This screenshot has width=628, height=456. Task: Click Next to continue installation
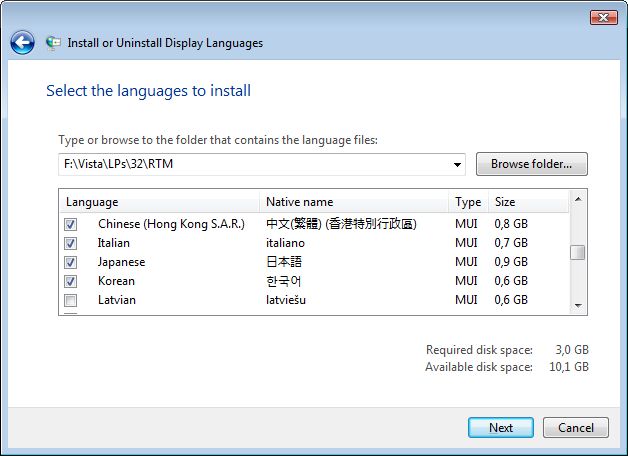(x=501, y=428)
